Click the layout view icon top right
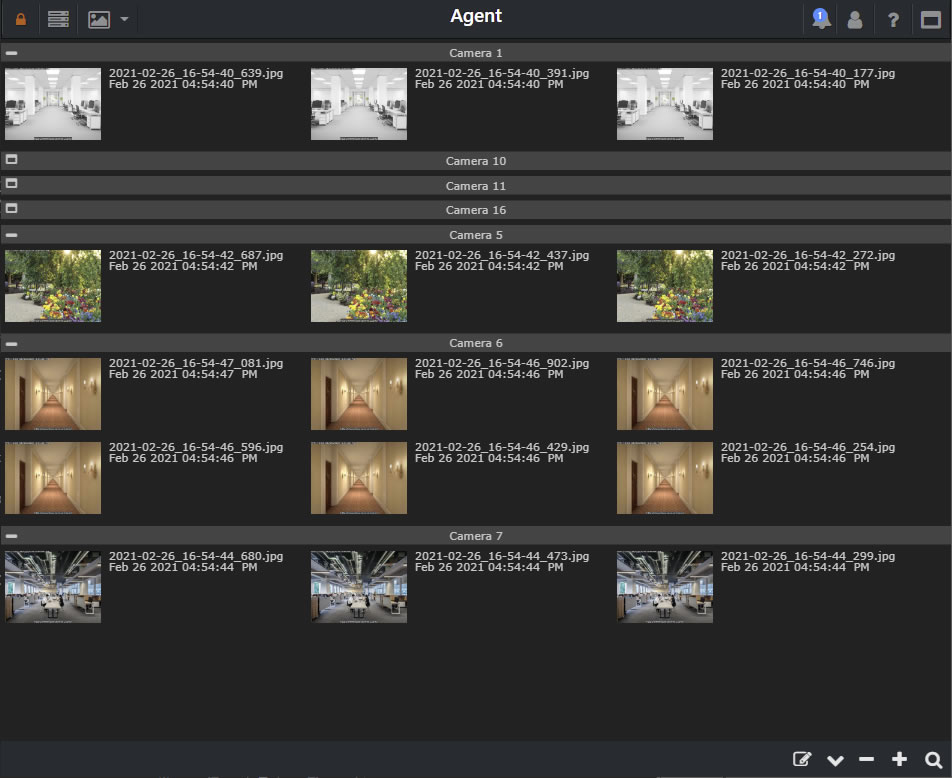Viewport: 952px width, 778px height. pyautogui.click(x=930, y=18)
